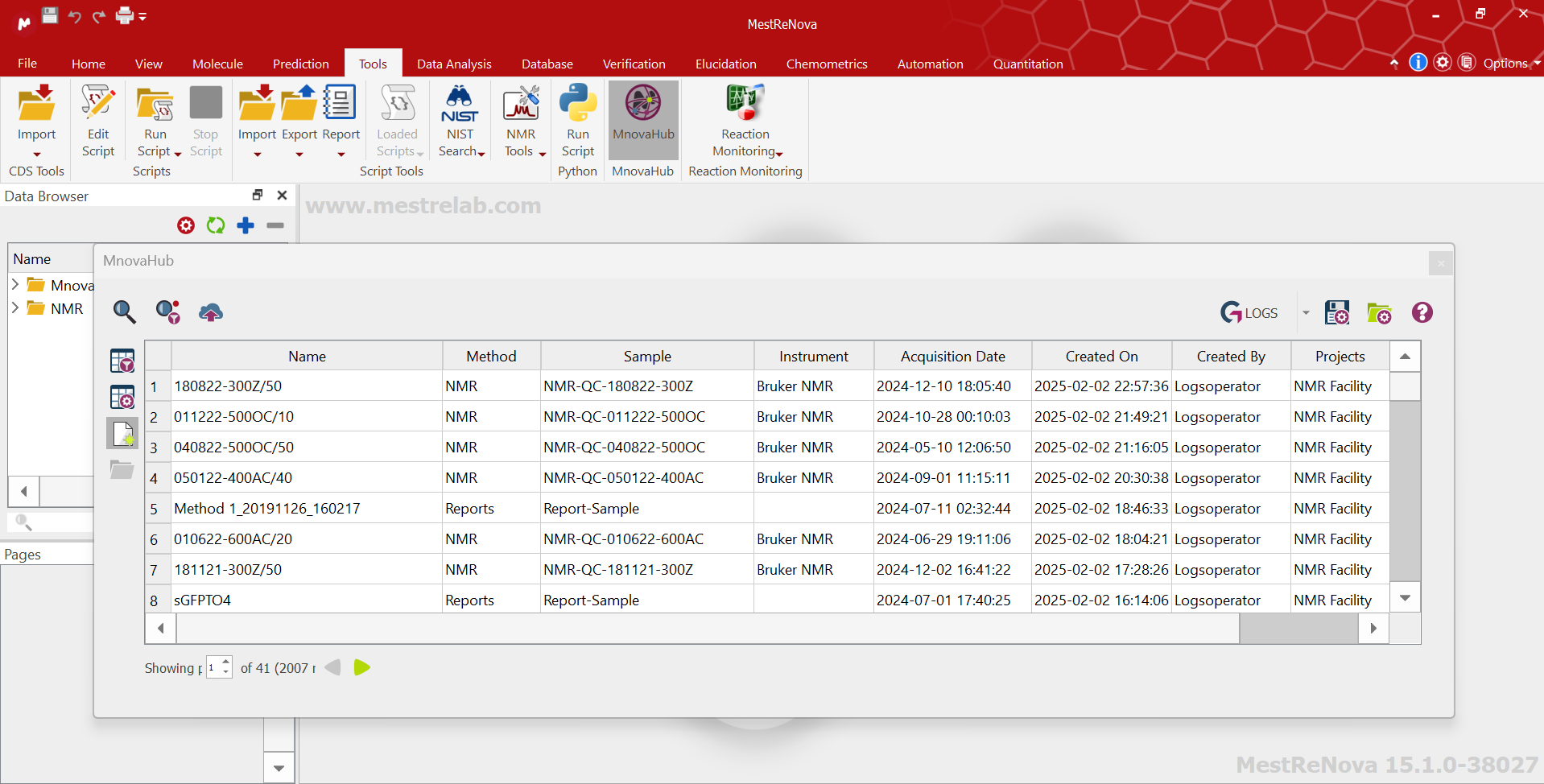The height and width of the screenshot is (784, 1544).
Task: Collapse the ribbon with the up chevron
Action: (x=1394, y=63)
